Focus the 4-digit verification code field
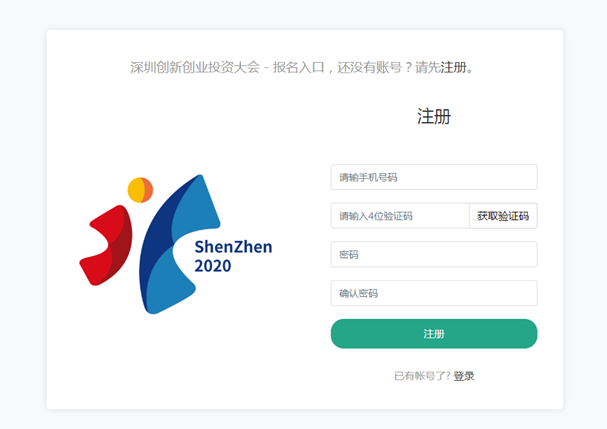607x429 pixels. click(x=400, y=216)
